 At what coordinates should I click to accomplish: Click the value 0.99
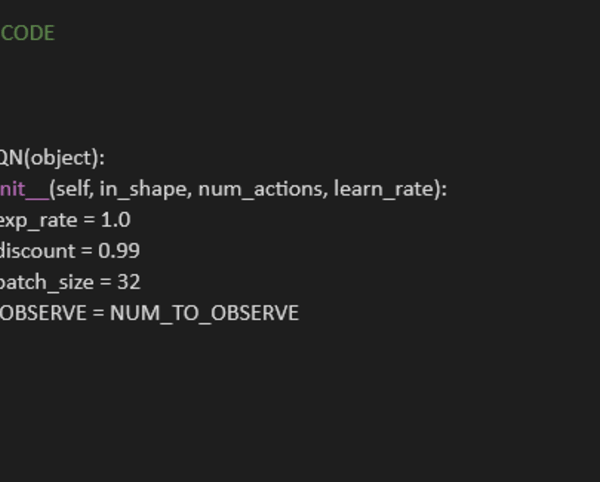click(x=119, y=251)
